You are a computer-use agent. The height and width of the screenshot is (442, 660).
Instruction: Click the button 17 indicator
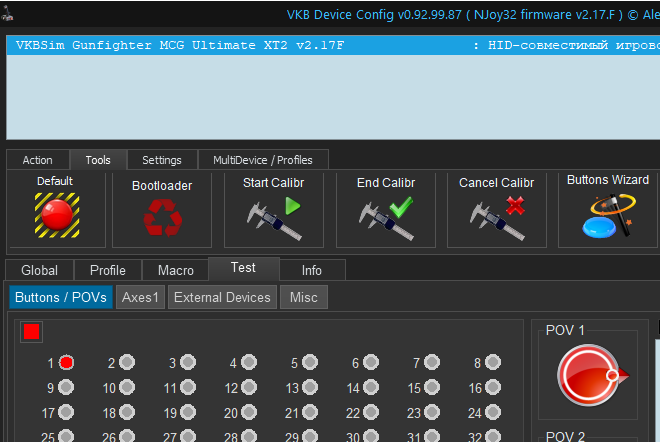click(66, 413)
